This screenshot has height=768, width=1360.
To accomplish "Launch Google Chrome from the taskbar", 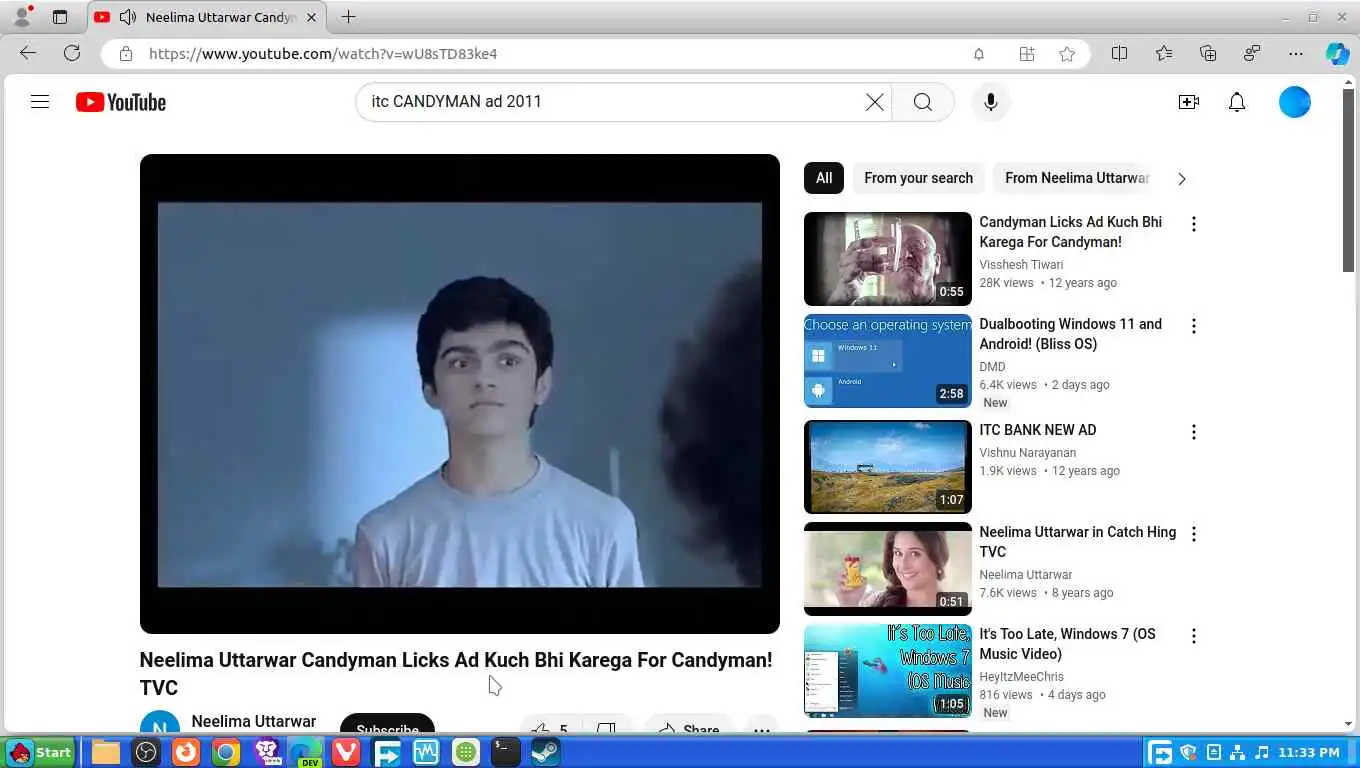I will 226,752.
